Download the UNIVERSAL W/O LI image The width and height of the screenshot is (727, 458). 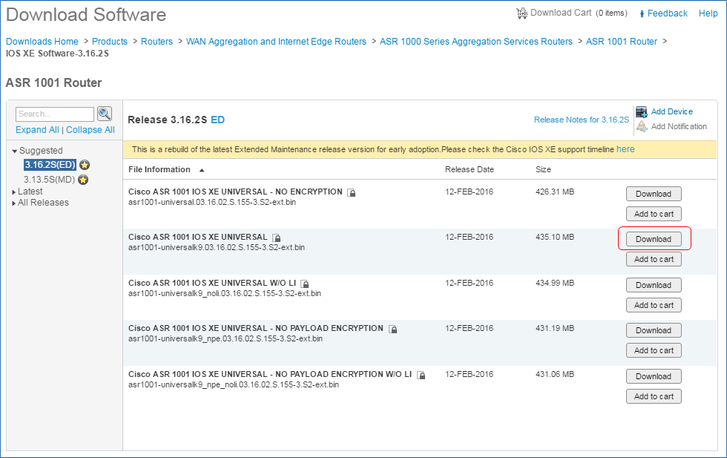654,285
